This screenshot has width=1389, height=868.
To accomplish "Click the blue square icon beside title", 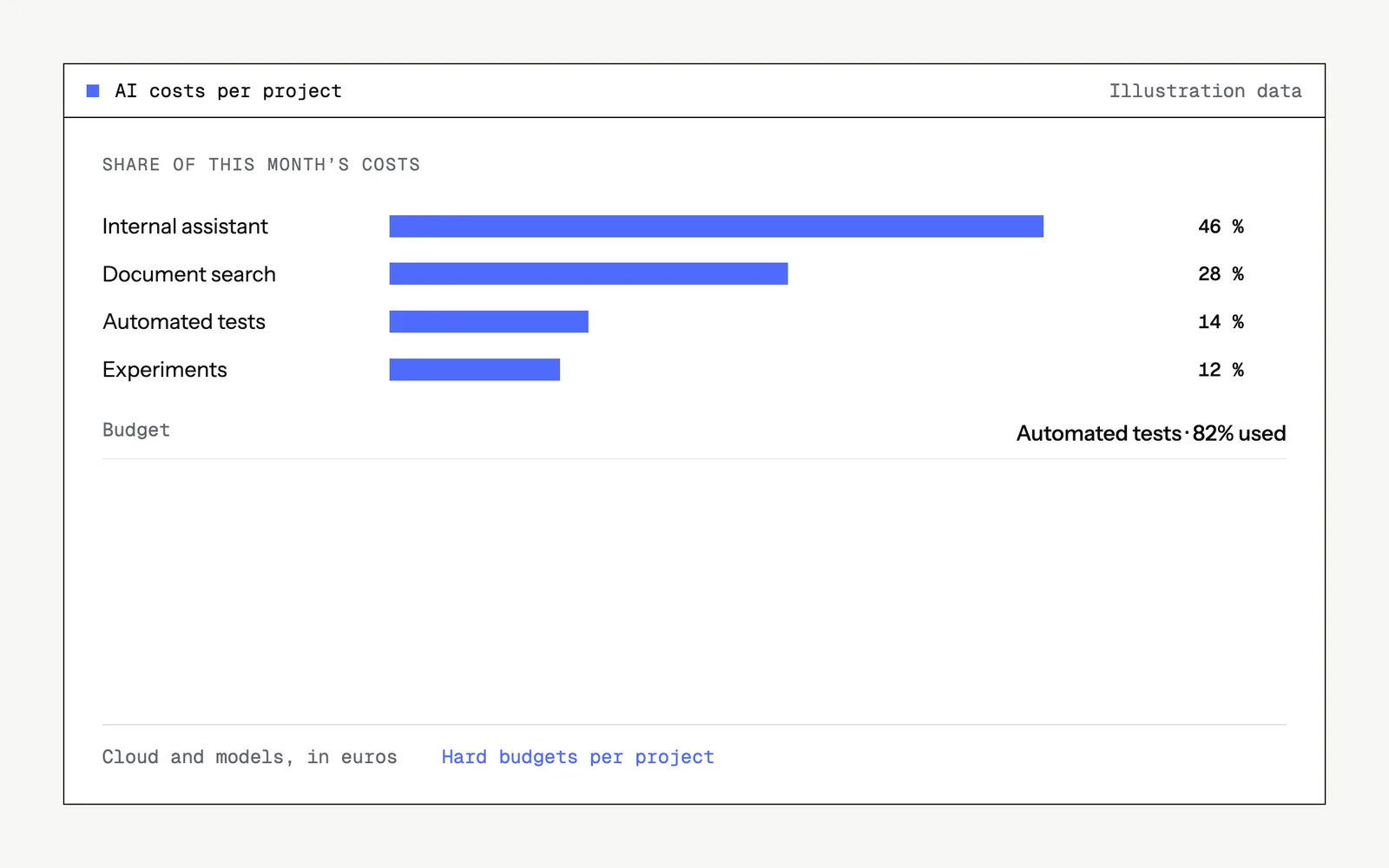I will coord(93,91).
